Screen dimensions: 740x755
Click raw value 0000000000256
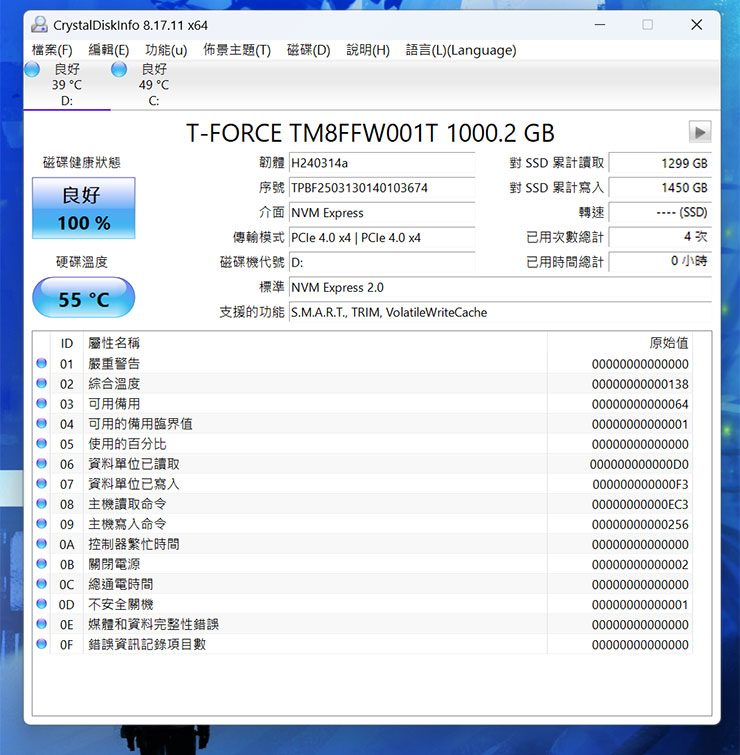640,525
